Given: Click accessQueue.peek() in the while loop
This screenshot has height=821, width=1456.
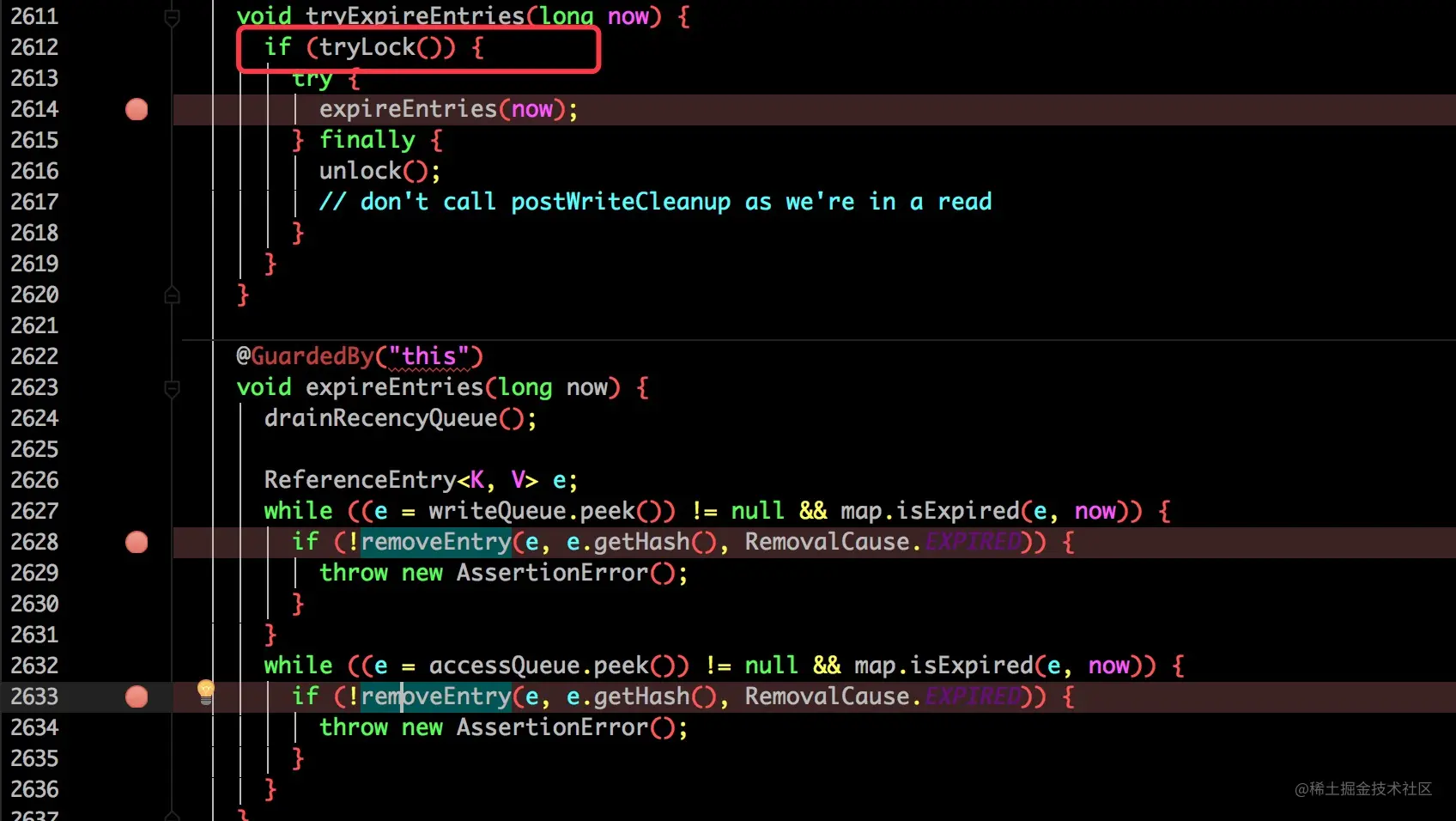Looking at the screenshot, I should (x=559, y=666).
